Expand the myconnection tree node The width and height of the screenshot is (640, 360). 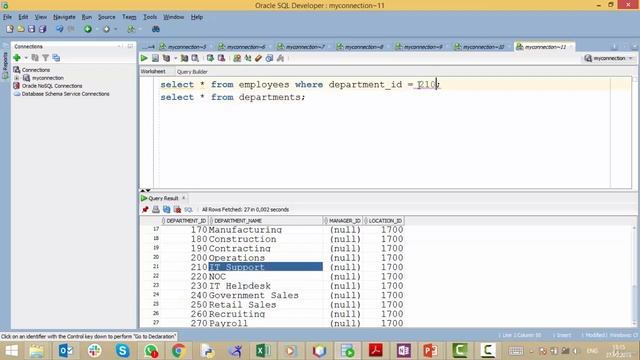[x=17, y=78]
